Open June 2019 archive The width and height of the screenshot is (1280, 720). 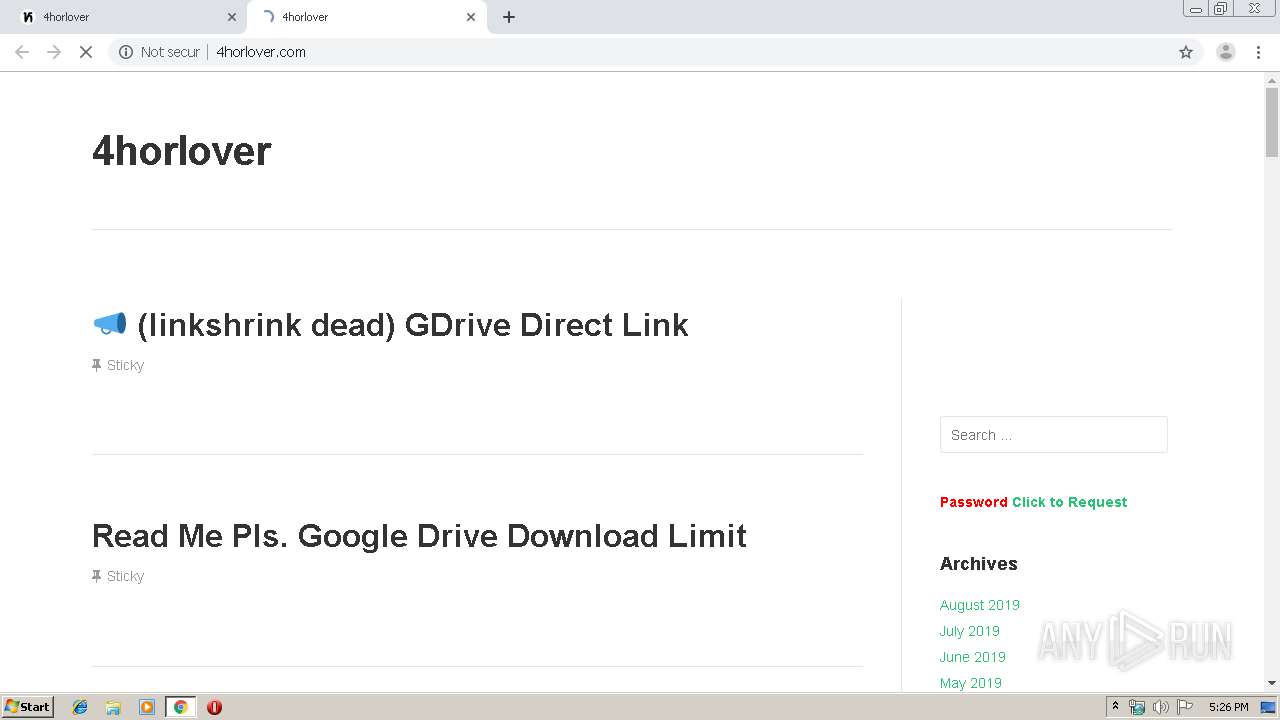coord(973,657)
